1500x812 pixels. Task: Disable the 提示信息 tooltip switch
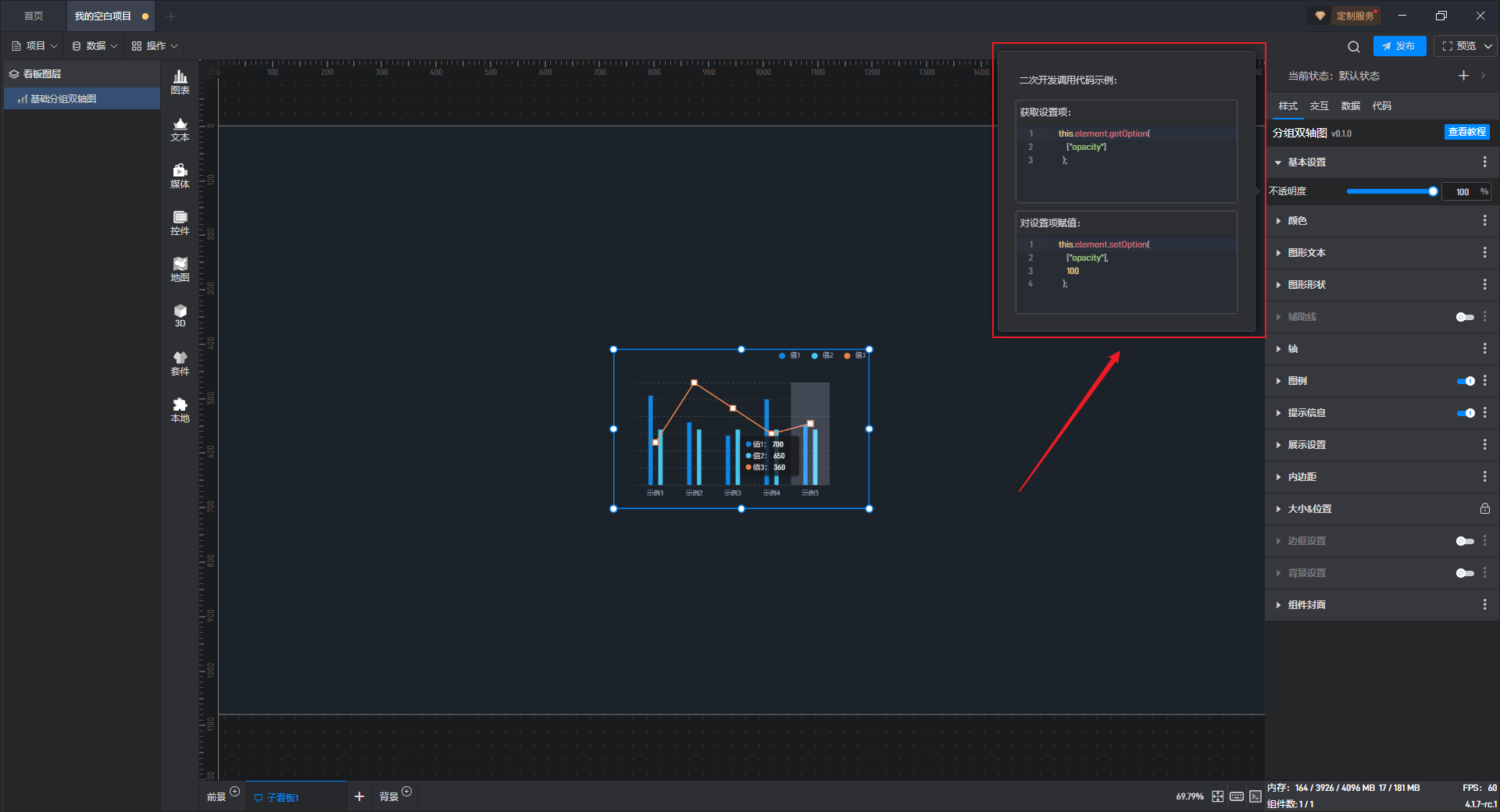coord(1465,413)
